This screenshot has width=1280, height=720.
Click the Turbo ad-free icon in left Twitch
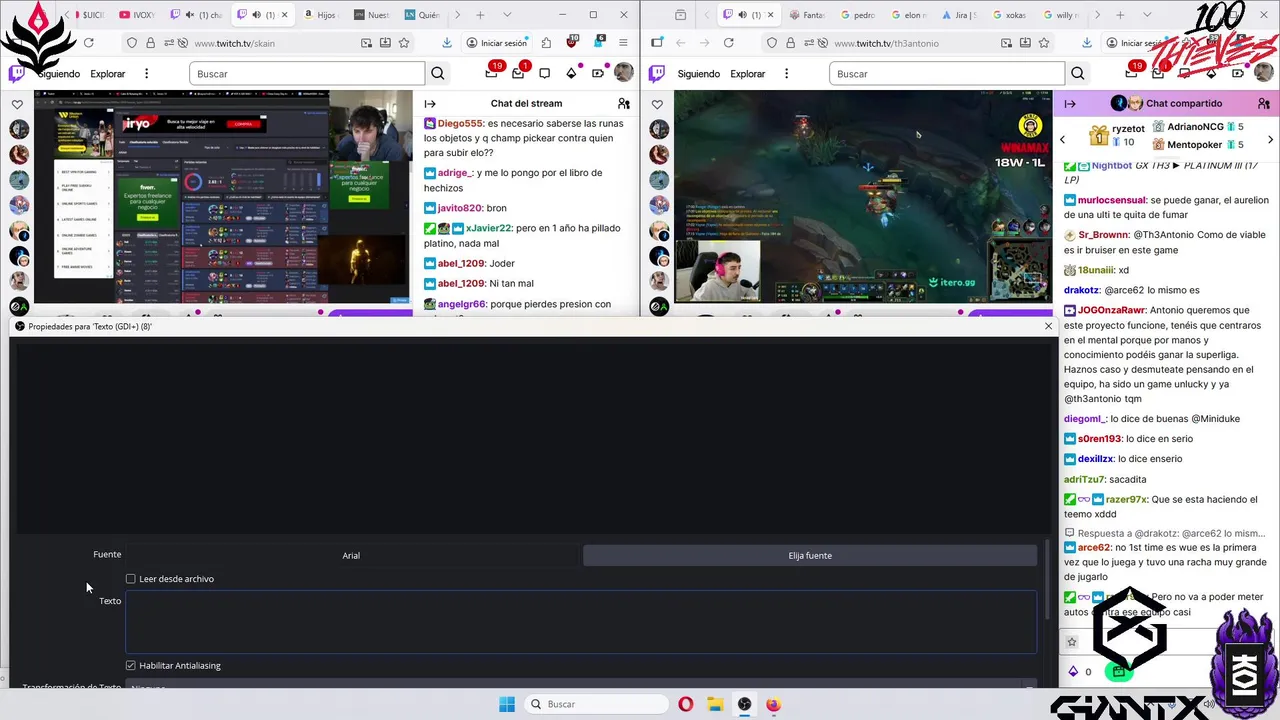click(598, 73)
